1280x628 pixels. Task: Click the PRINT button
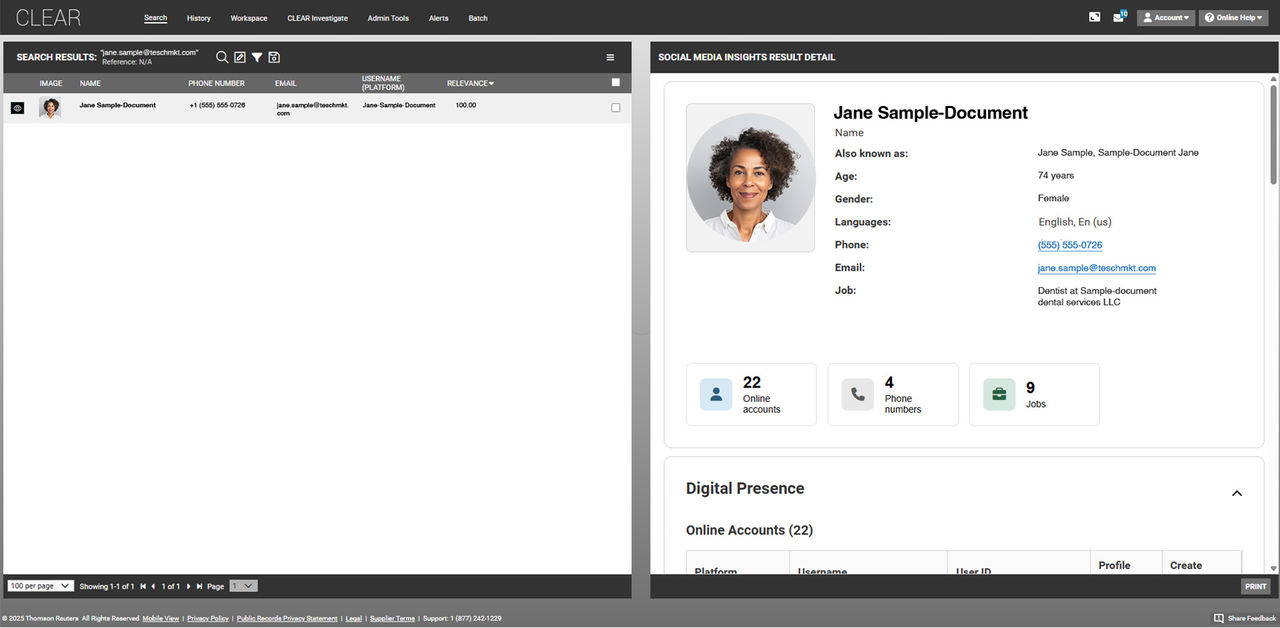pyautogui.click(x=1255, y=586)
